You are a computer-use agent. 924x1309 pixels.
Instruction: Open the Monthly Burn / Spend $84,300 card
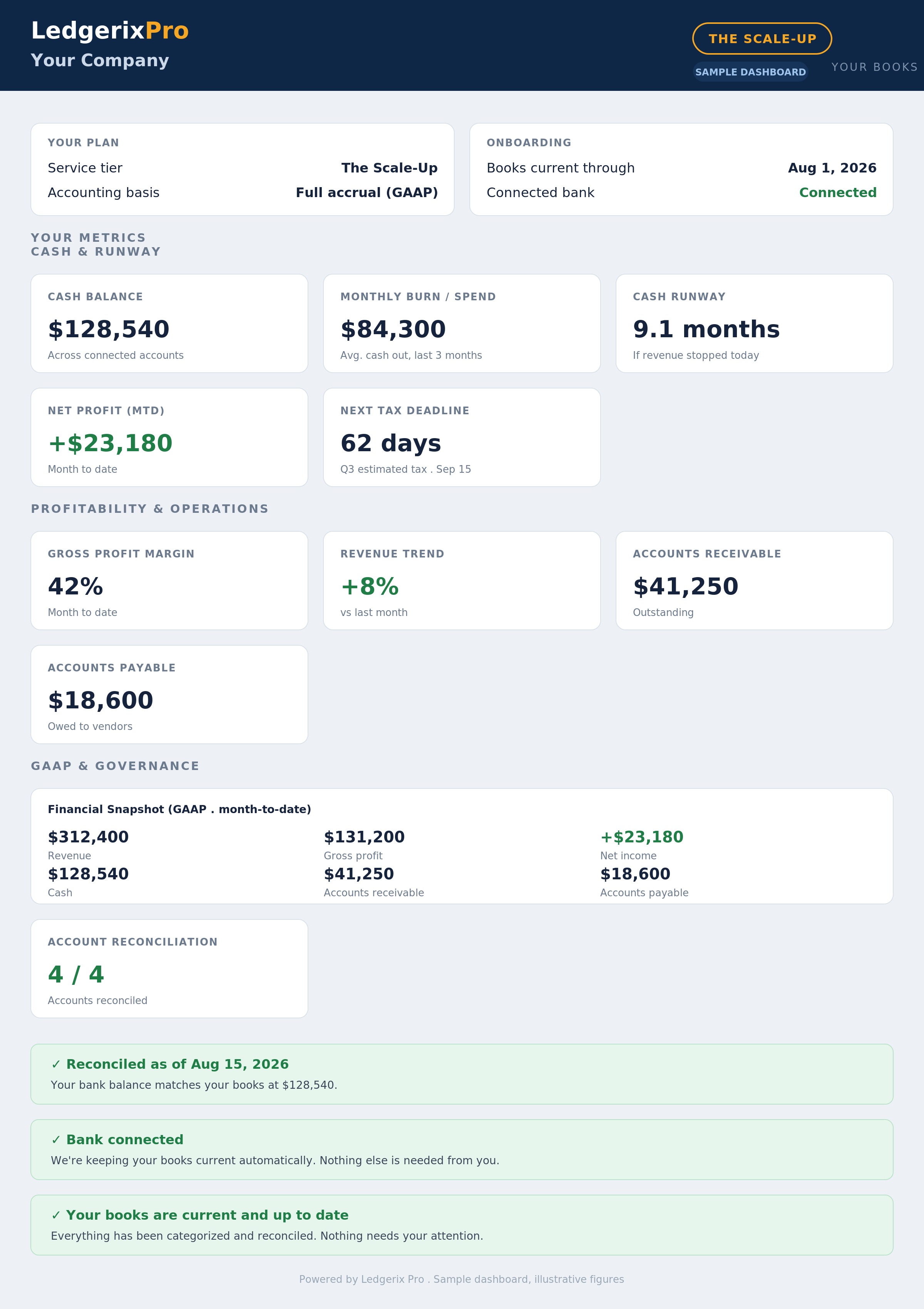462,323
